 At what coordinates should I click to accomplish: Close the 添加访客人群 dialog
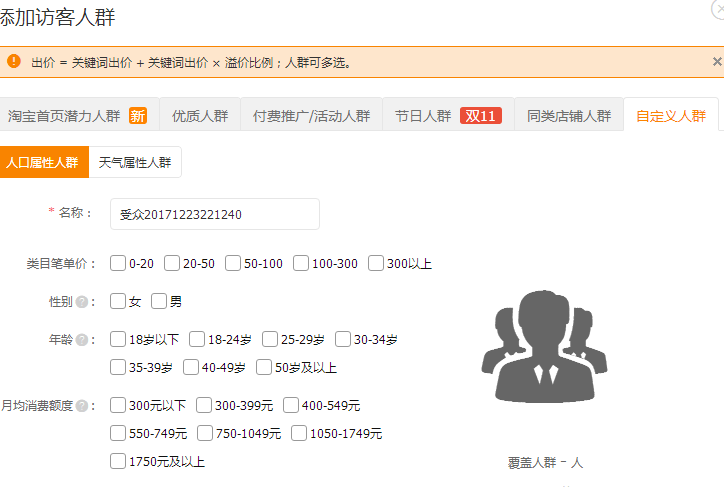pyautogui.click(x=716, y=8)
